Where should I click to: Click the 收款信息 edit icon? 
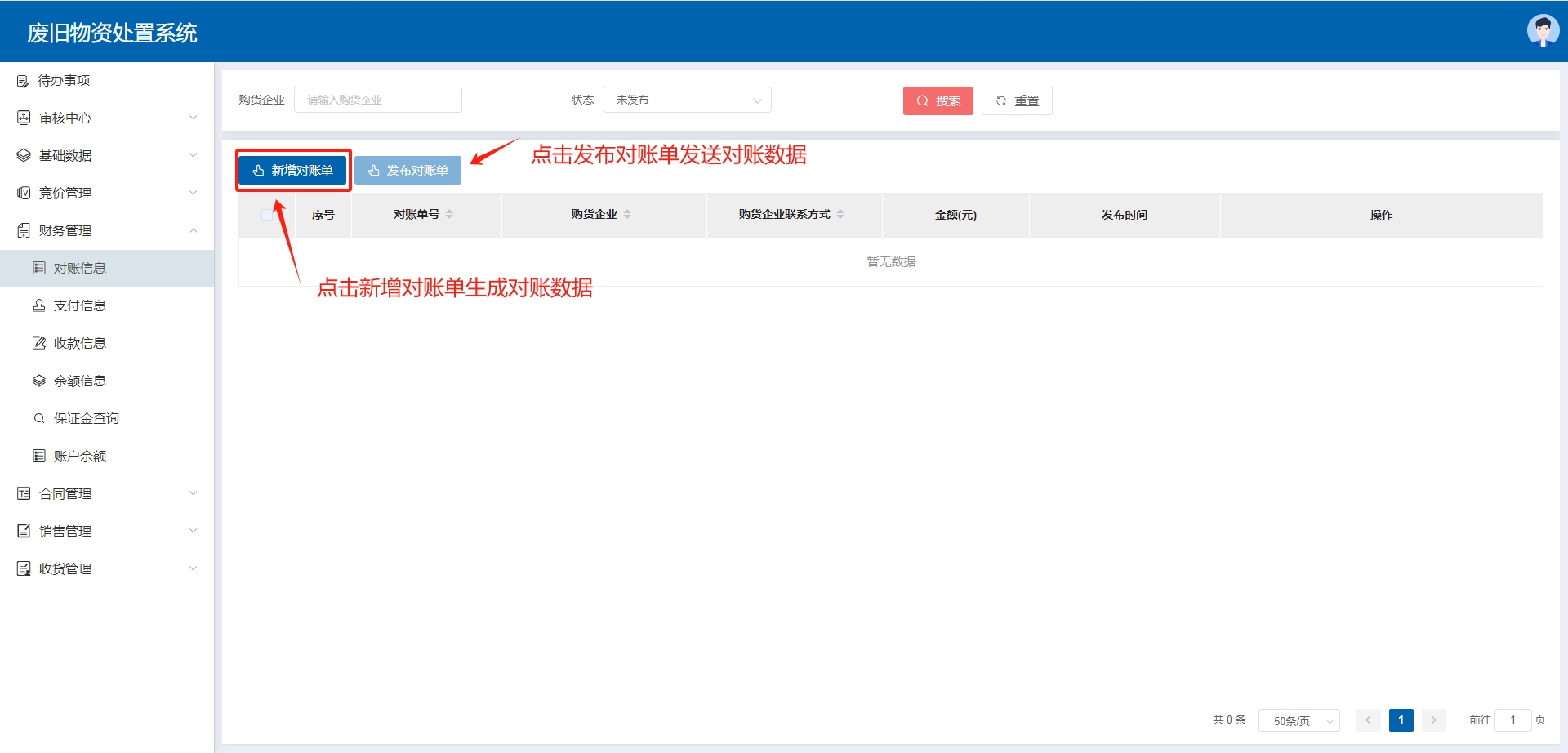[38, 343]
